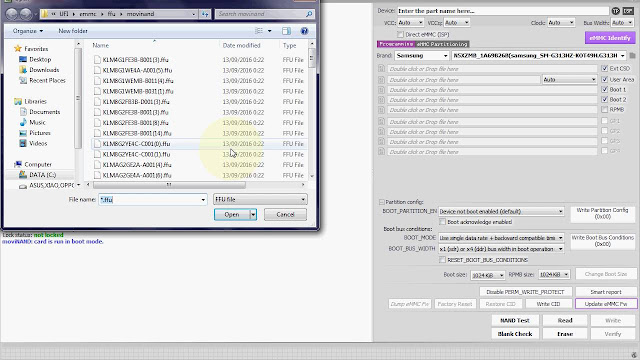Click the file icon of the RPMB row
The image size is (640, 360).
coord(381,110)
